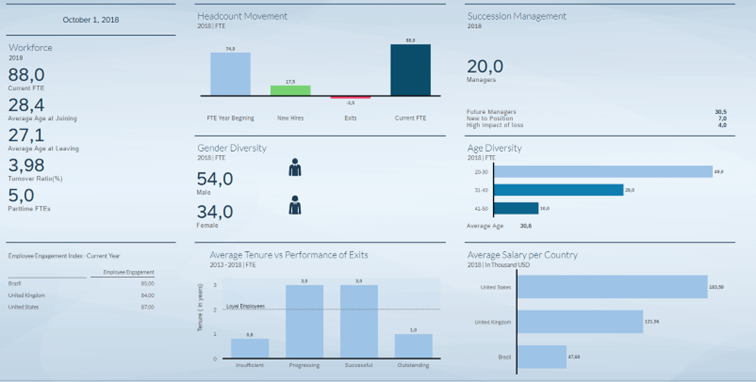The height and width of the screenshot is (382, 756).
Task: Select the United States engagement table row
Action: (x=81, y=307)
